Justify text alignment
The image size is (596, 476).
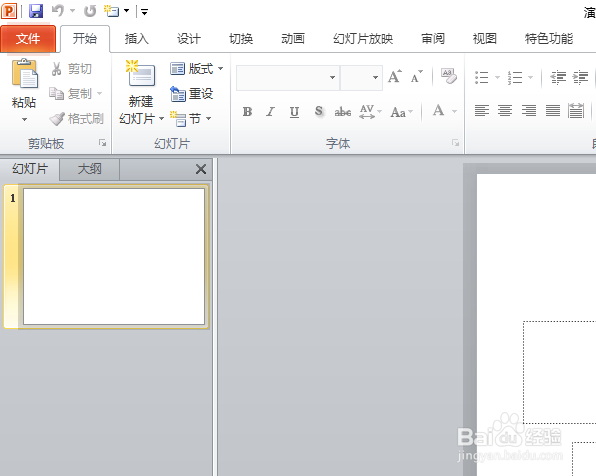point(552,111)
